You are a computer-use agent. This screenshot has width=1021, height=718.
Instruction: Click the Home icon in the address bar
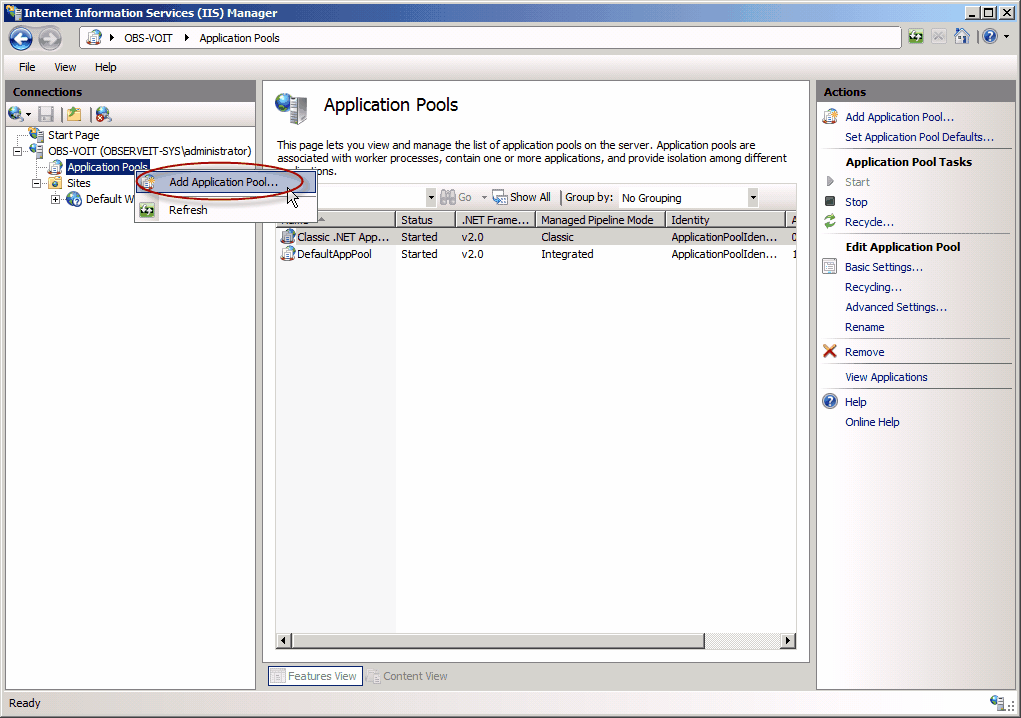click(961, 37)
